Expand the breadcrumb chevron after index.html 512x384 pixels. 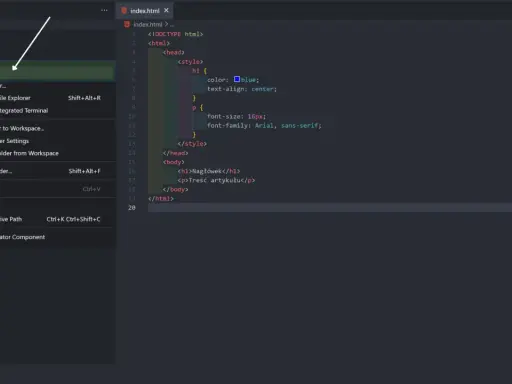[166, 24]
